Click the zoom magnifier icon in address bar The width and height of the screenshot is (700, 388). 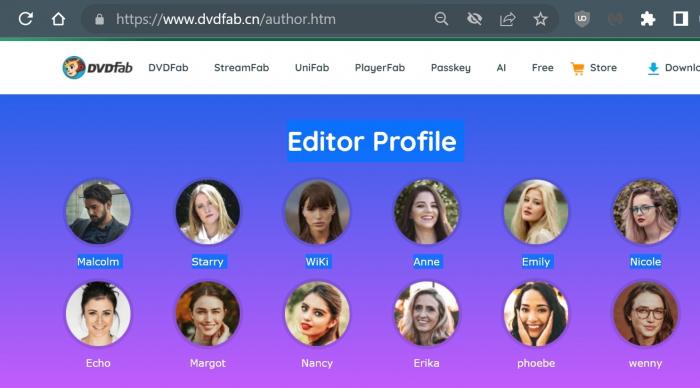point(441,19)
